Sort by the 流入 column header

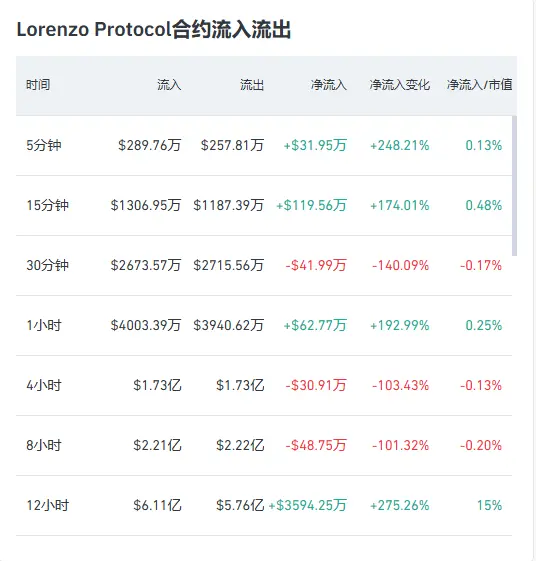169,85
